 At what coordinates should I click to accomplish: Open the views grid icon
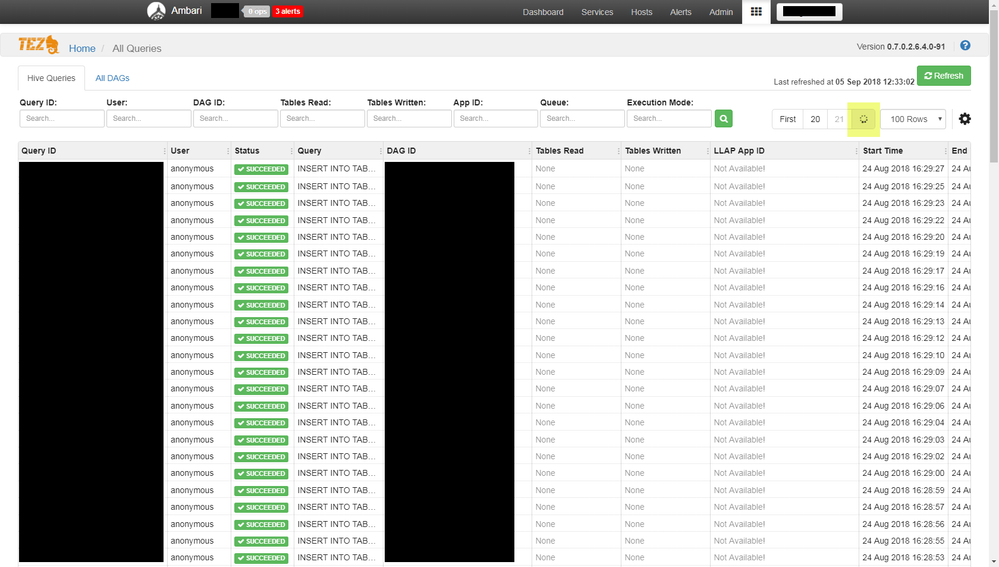(756, 11)
